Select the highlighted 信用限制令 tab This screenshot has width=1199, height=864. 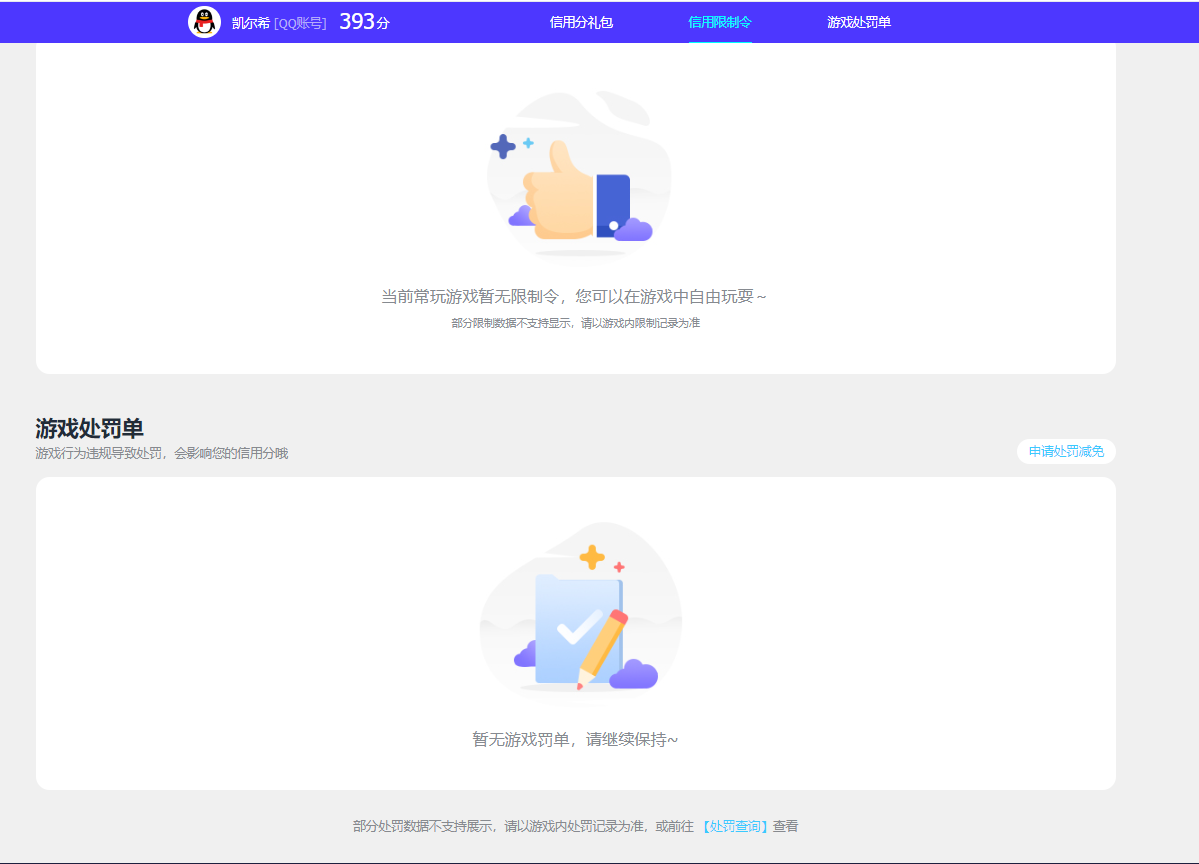coord(720,21)
